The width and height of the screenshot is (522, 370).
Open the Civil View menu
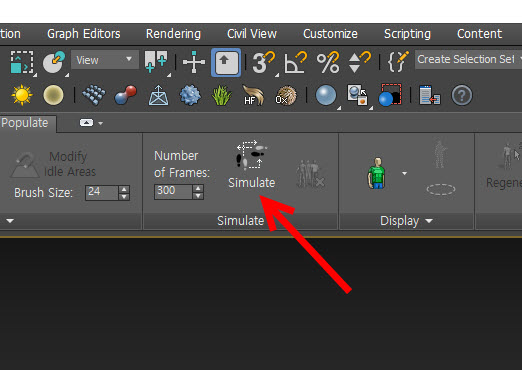[x=252, y=34]
